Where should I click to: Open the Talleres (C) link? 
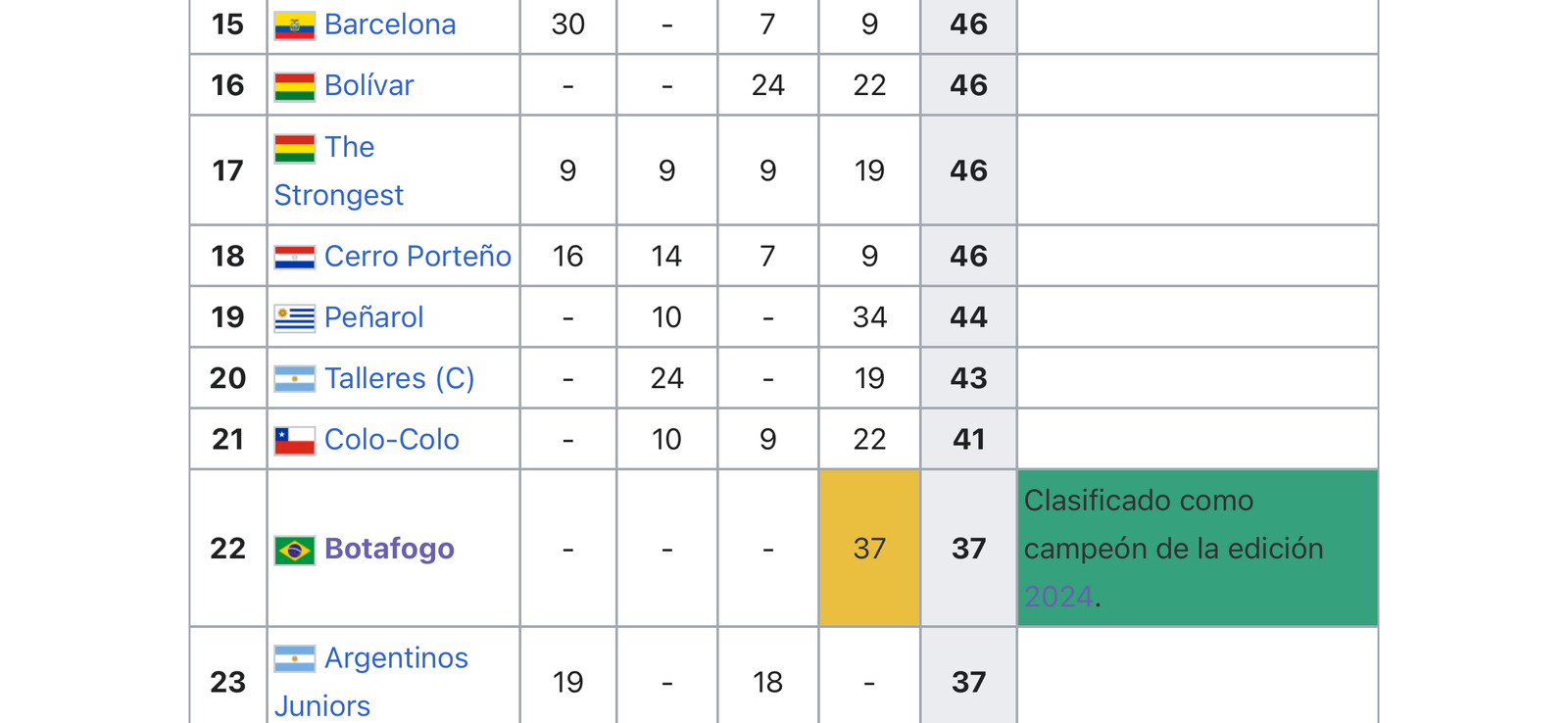coord(399,378)
